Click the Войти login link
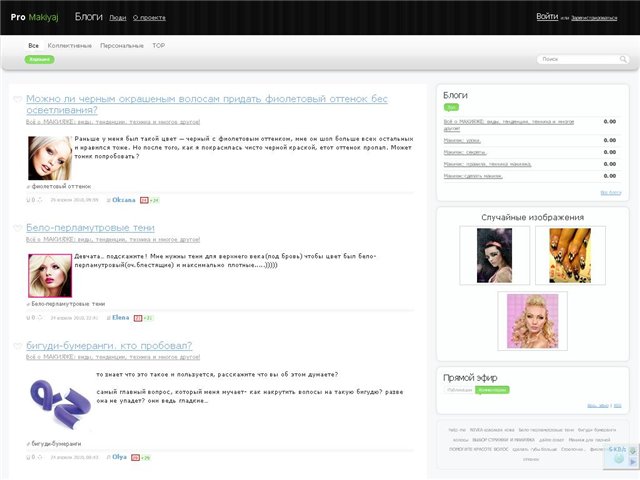The height and width of the screenshot is (480, 640). pyautogui.click(x=547, y=16)
